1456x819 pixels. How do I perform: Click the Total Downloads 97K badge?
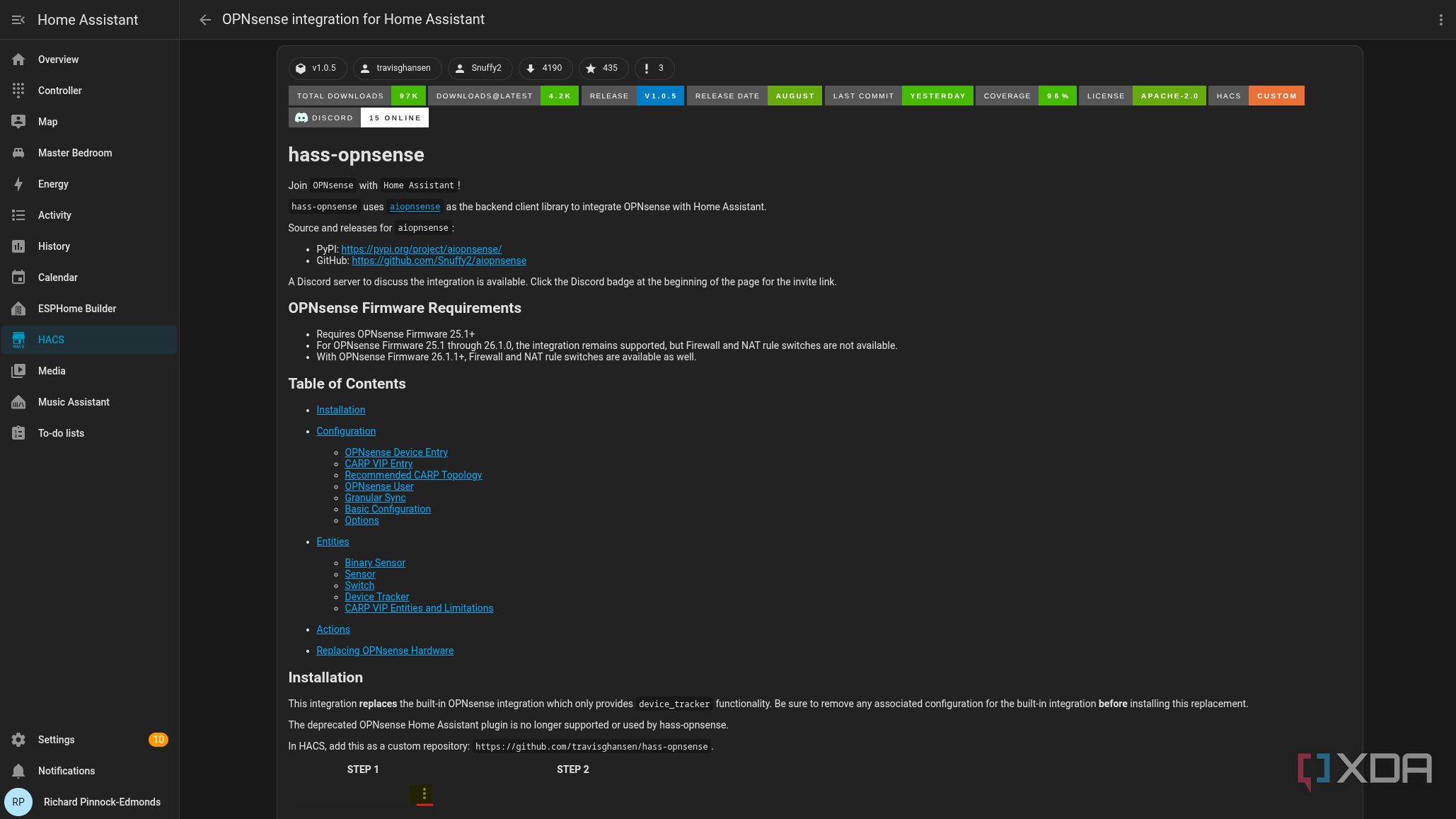[357, 96]
